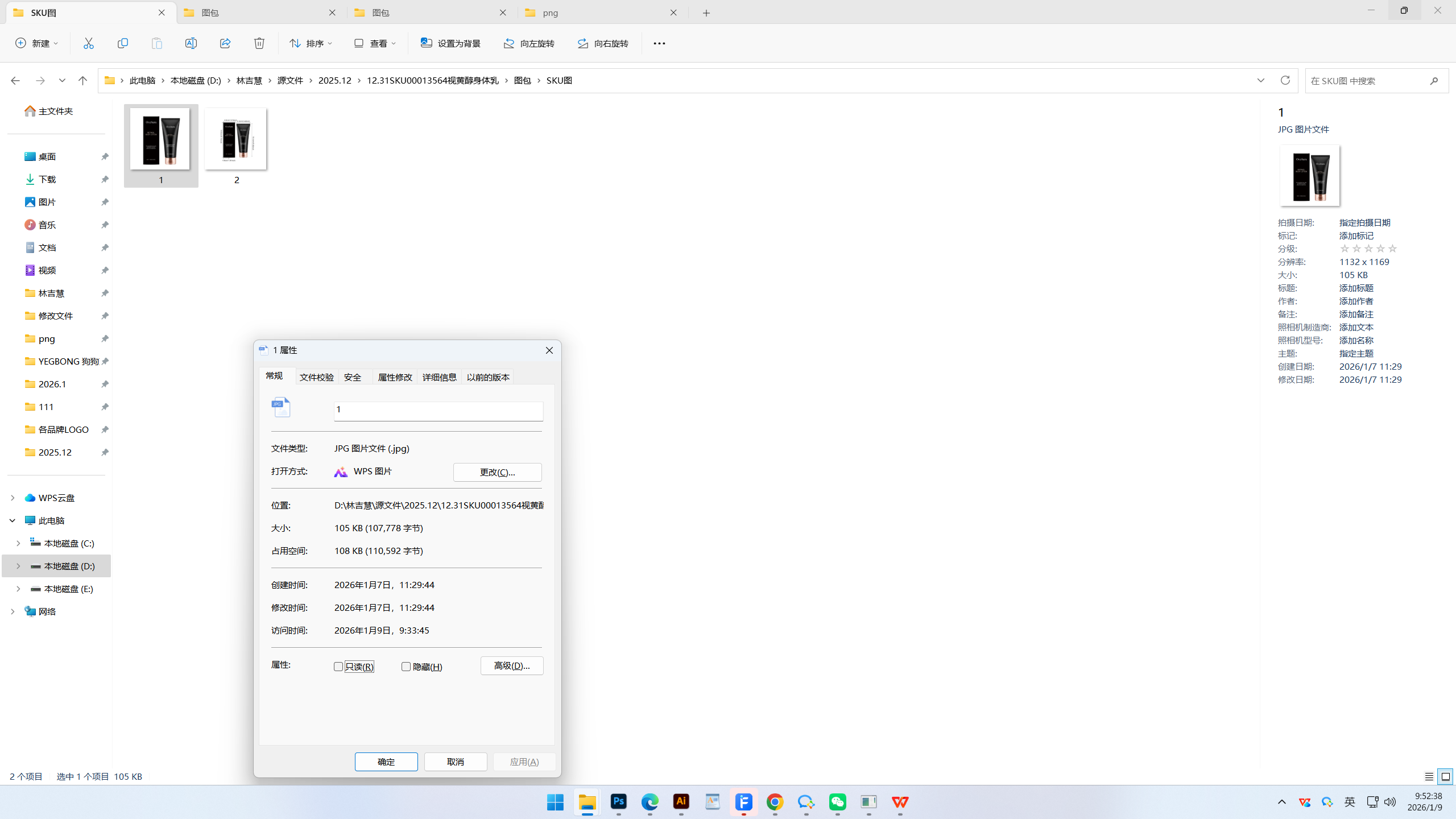Open address bar history dropdown

pos(1261,80)
